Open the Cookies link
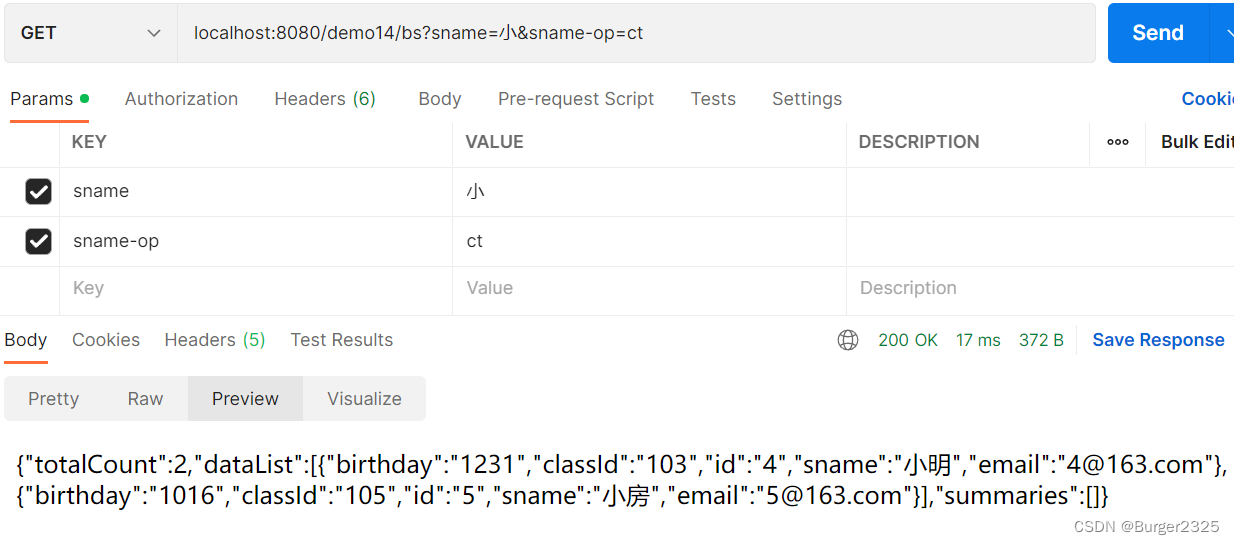Image resolution: width=1234 pixels, height=545 pixels. (1207, 99)
